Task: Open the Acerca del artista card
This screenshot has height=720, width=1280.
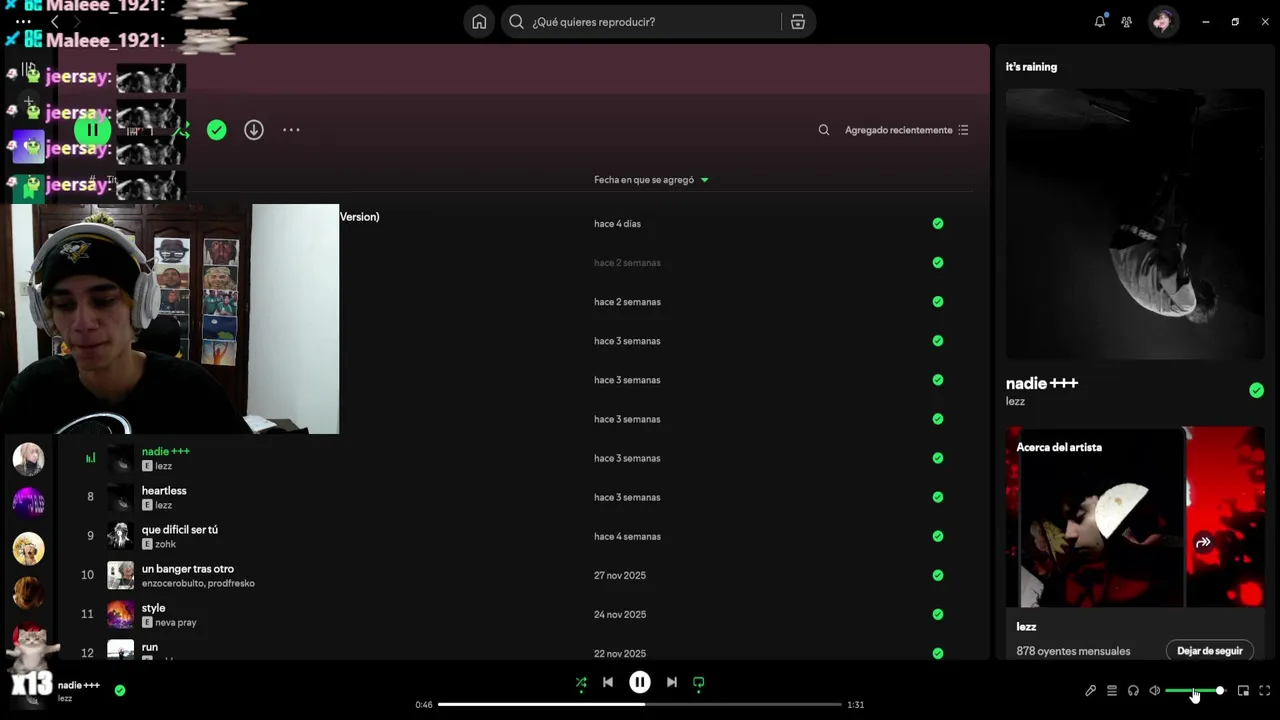Action: pos(1135,543)
